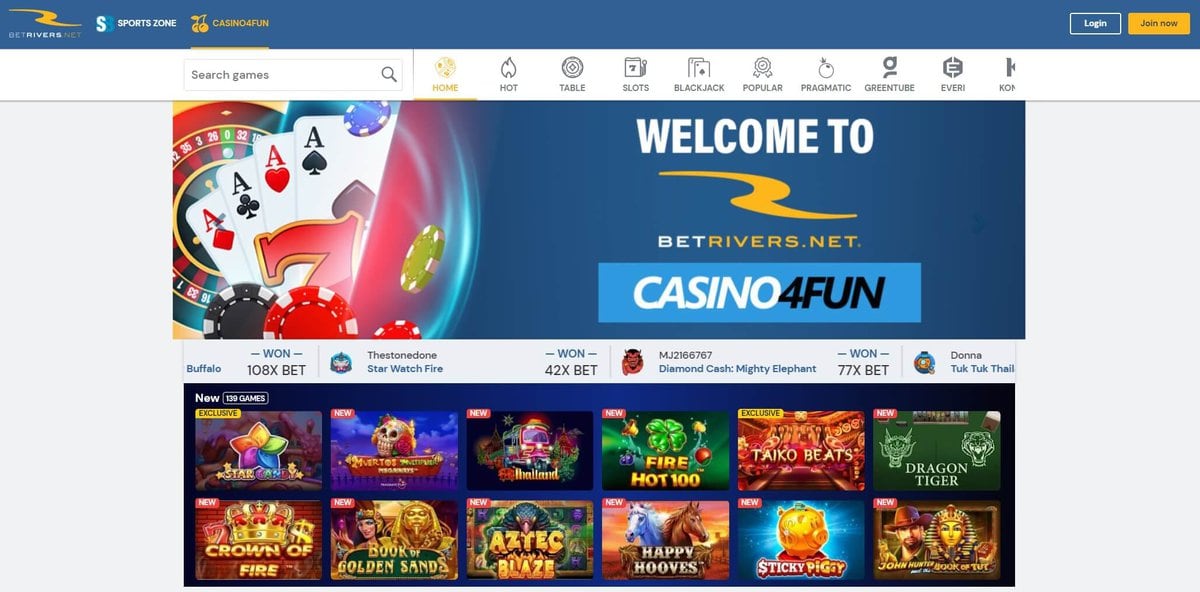Open the Star Watch Fire winner link
The width and height of the screenshot is (1200, 592).
tap(405, 369)
